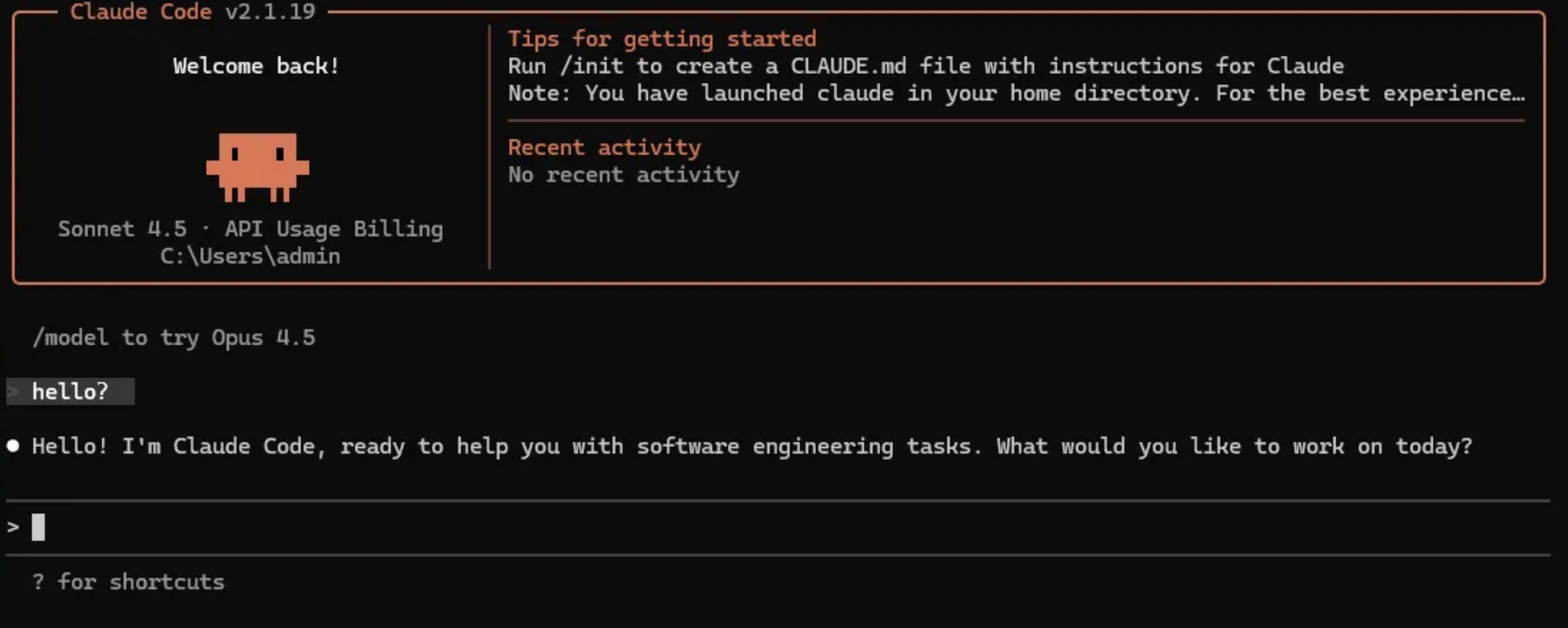Click the '?' character in the shortcuts hint
Viewport: 1568px width, 628px height.
click(38, 582)
